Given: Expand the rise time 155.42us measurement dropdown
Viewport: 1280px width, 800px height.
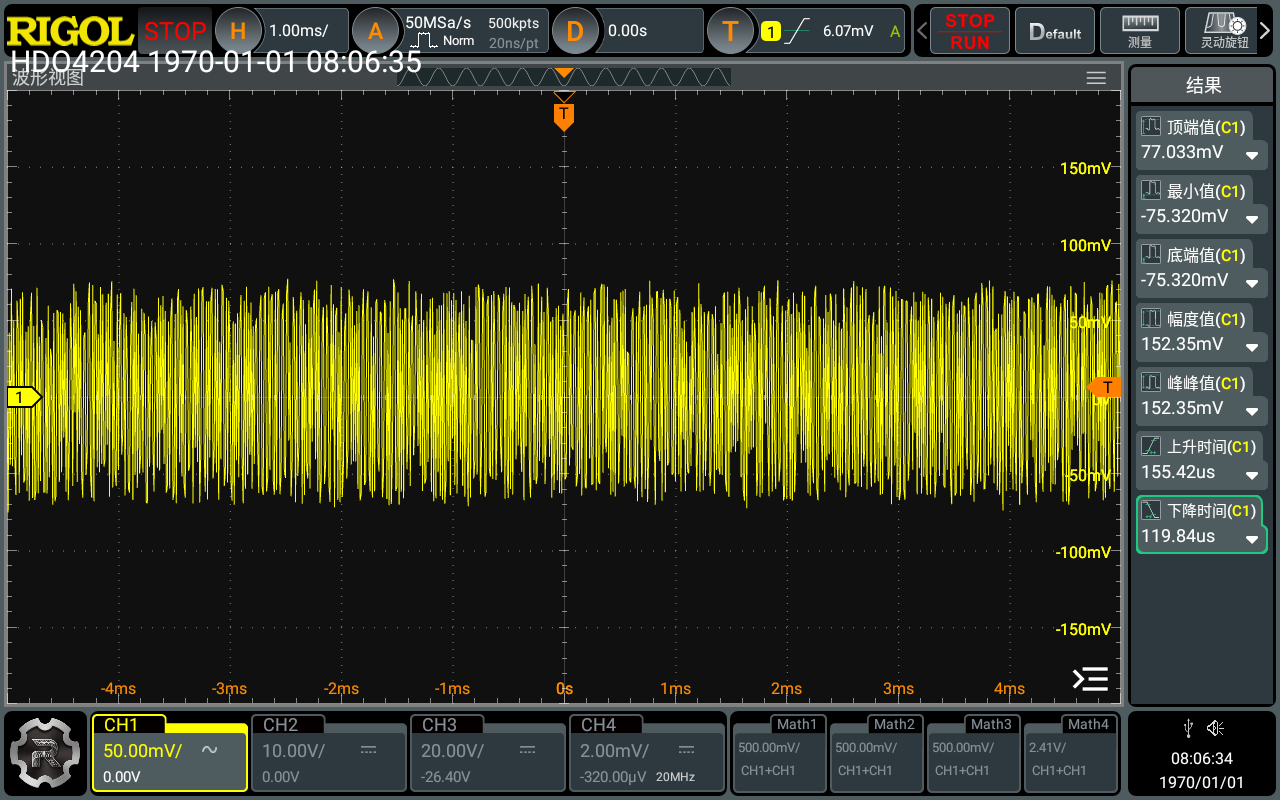Looking at the screenshot, I should click(x=1251, y=474).
